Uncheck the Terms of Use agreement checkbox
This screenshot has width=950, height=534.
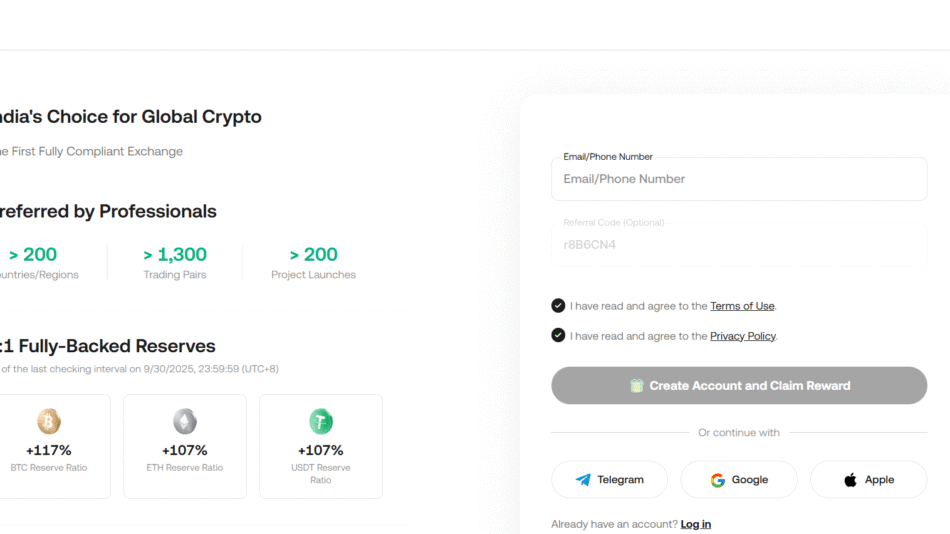pyautogui.click(x=558, y=306)
